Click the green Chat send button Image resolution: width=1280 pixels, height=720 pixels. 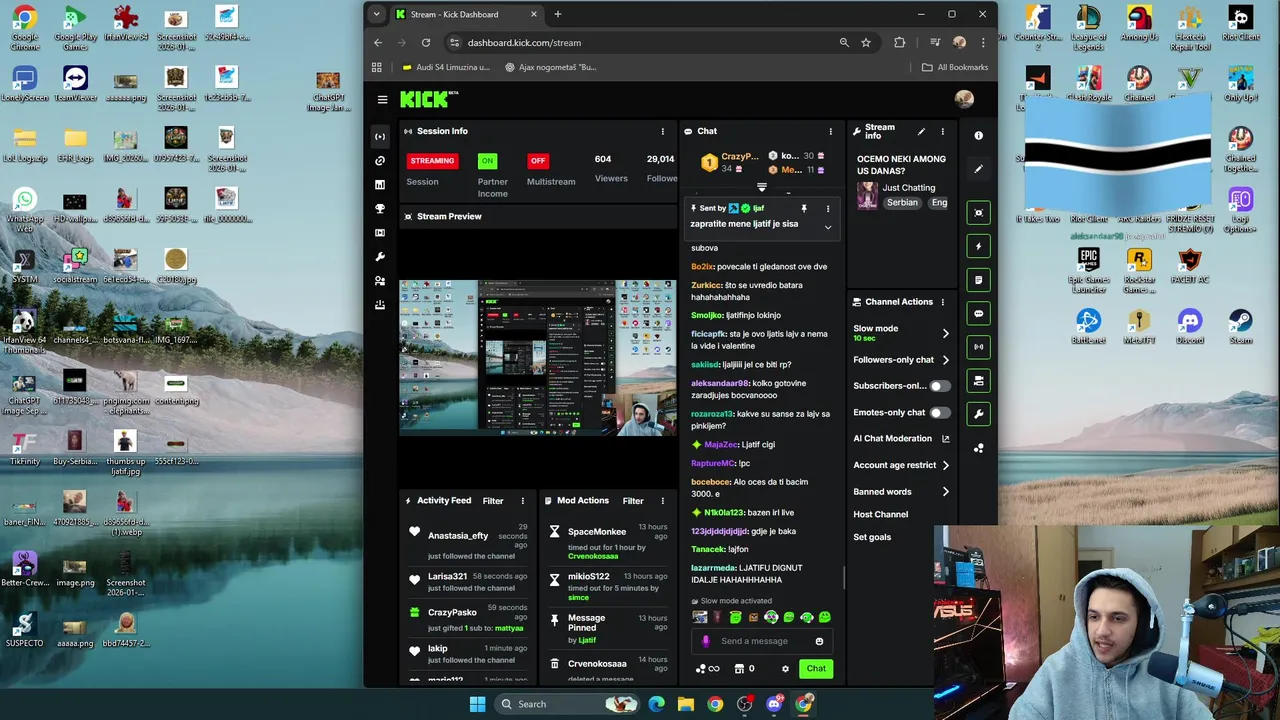click(817, 669)
